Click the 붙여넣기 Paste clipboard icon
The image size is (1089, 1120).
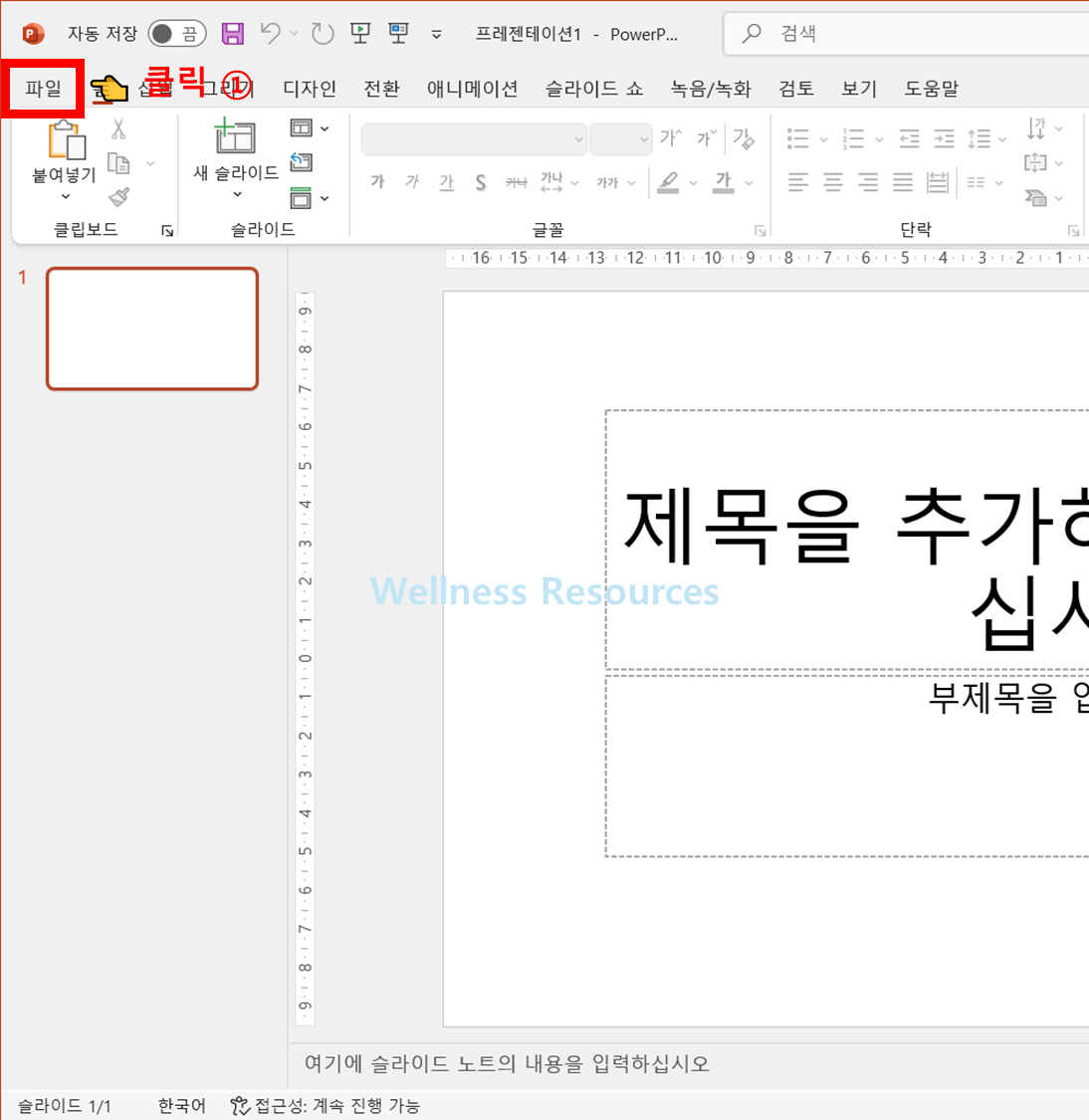tap(66, 140)
